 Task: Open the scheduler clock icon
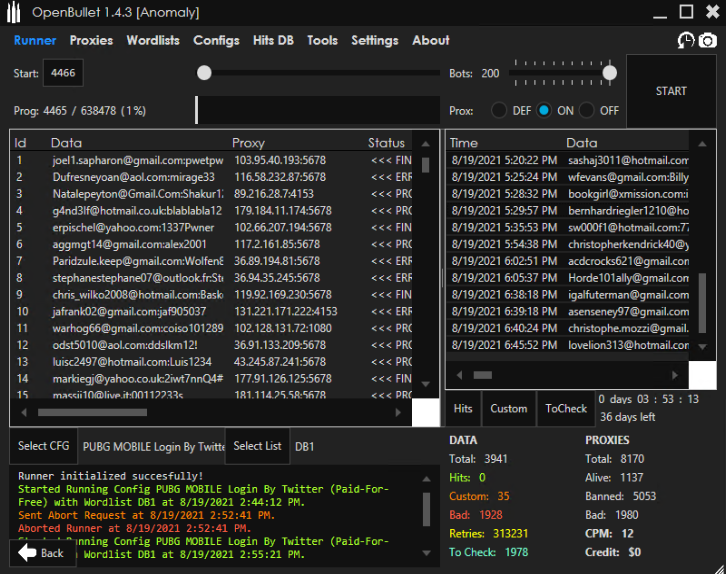pyautogui.click(x=686, y=40)
